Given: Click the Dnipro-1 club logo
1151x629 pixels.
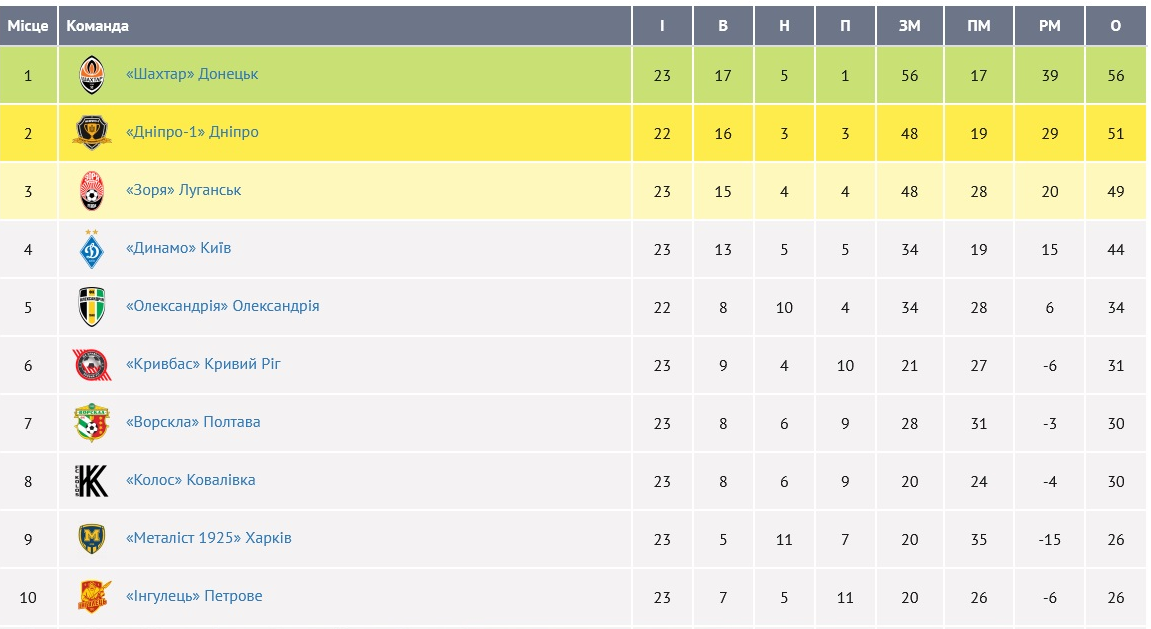Looking at the screenshot, I should tap(92, 133).
